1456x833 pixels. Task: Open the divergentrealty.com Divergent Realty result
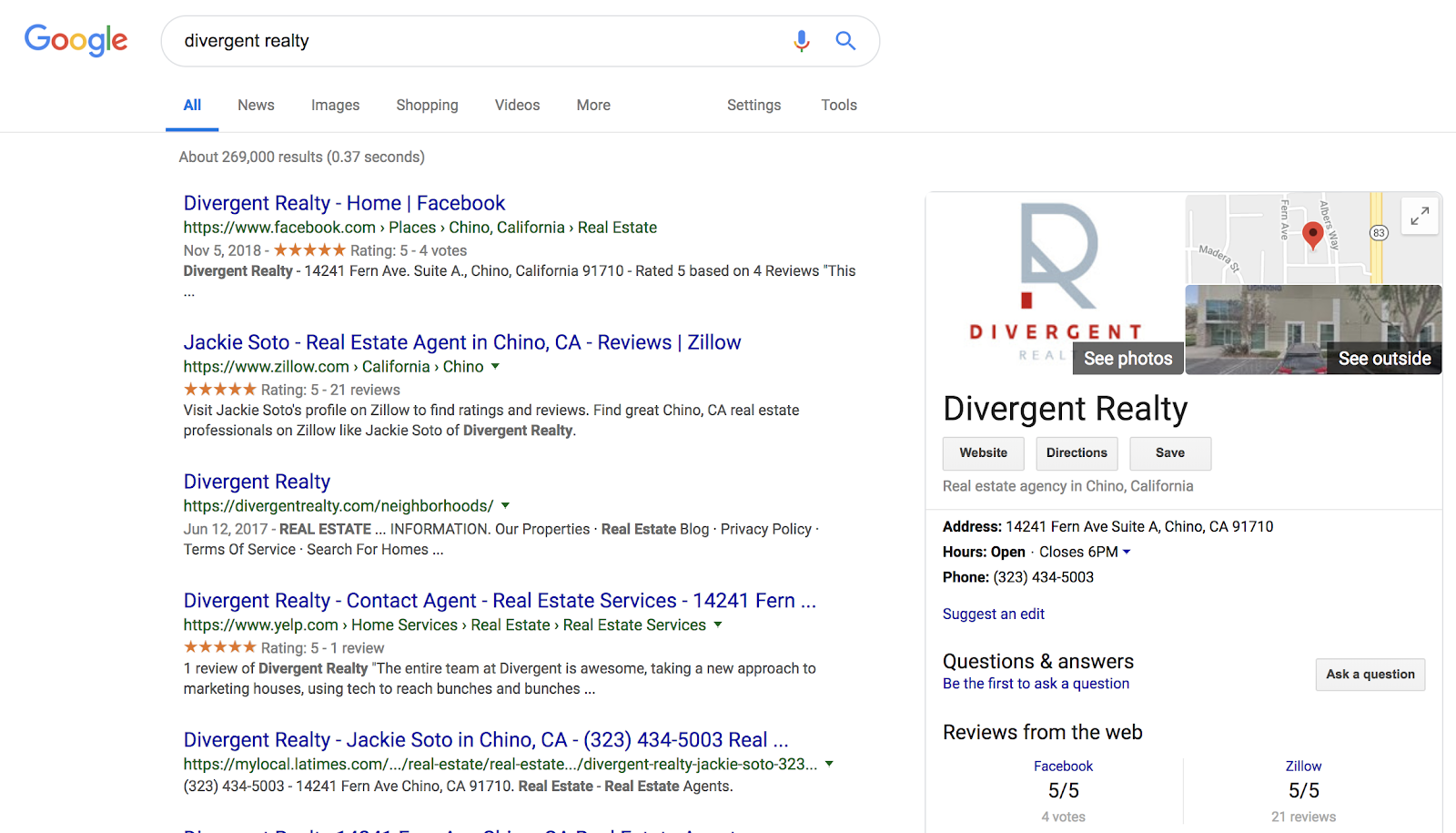(257, 482)
